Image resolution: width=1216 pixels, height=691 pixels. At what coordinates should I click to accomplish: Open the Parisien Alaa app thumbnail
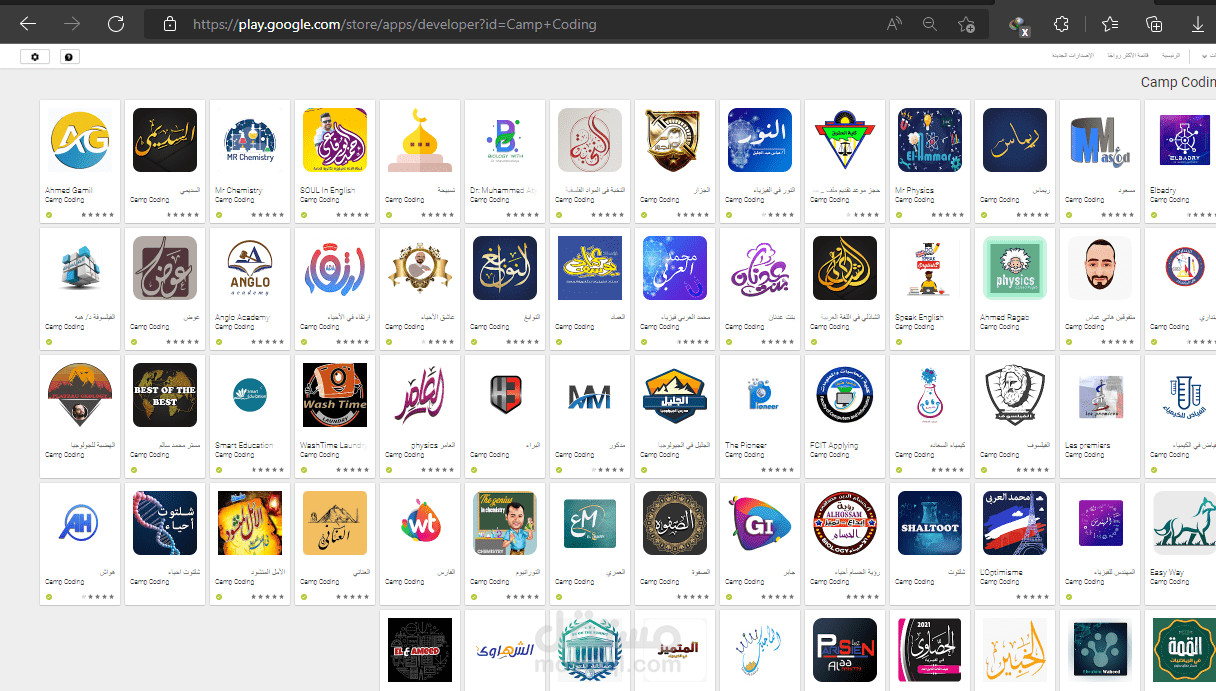pyautogui.click(x=845, y=650)
